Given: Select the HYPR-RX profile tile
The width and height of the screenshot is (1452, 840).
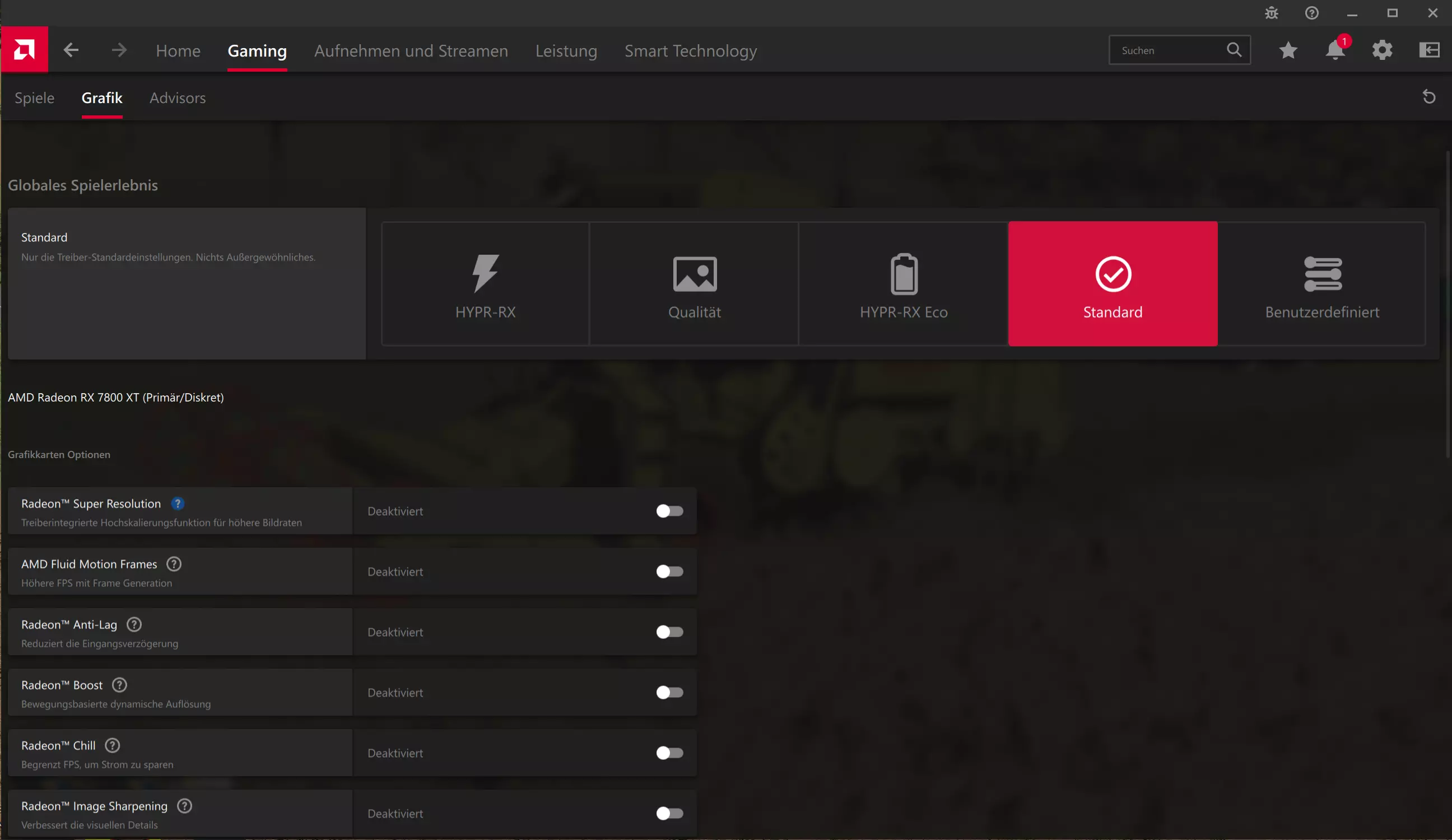Looking at the screenshot, I should [485, 283].
